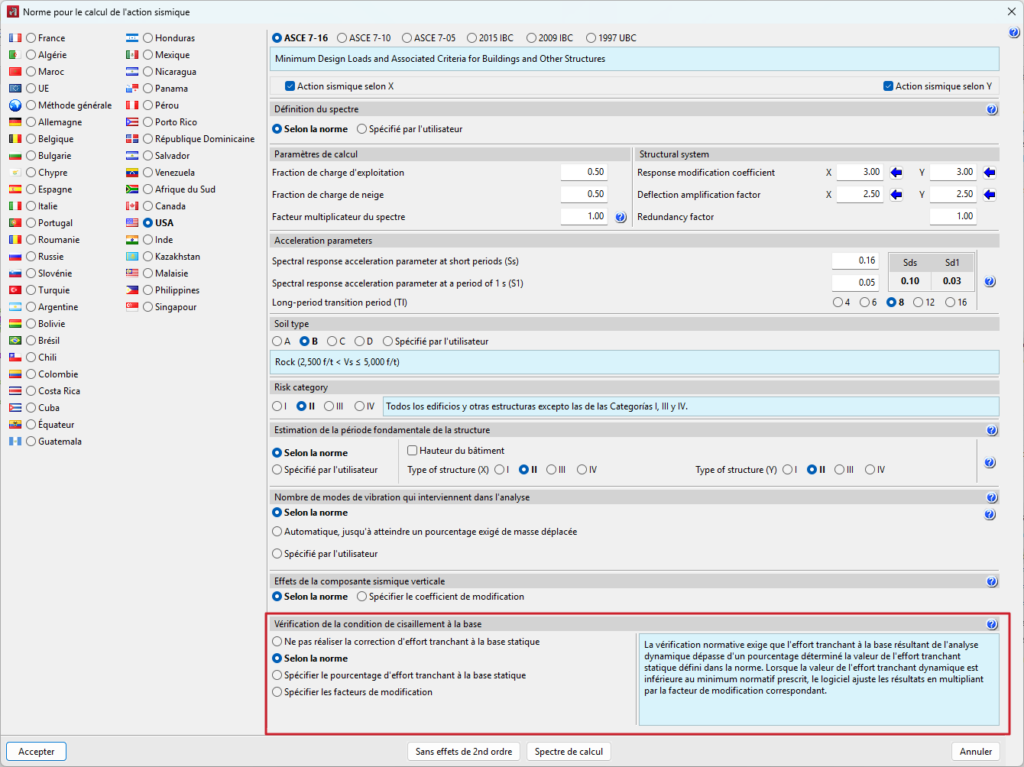Click the Mexique flag icon
The width and height of the screenshot is (1024, 767).
click(x=132, y=55)
